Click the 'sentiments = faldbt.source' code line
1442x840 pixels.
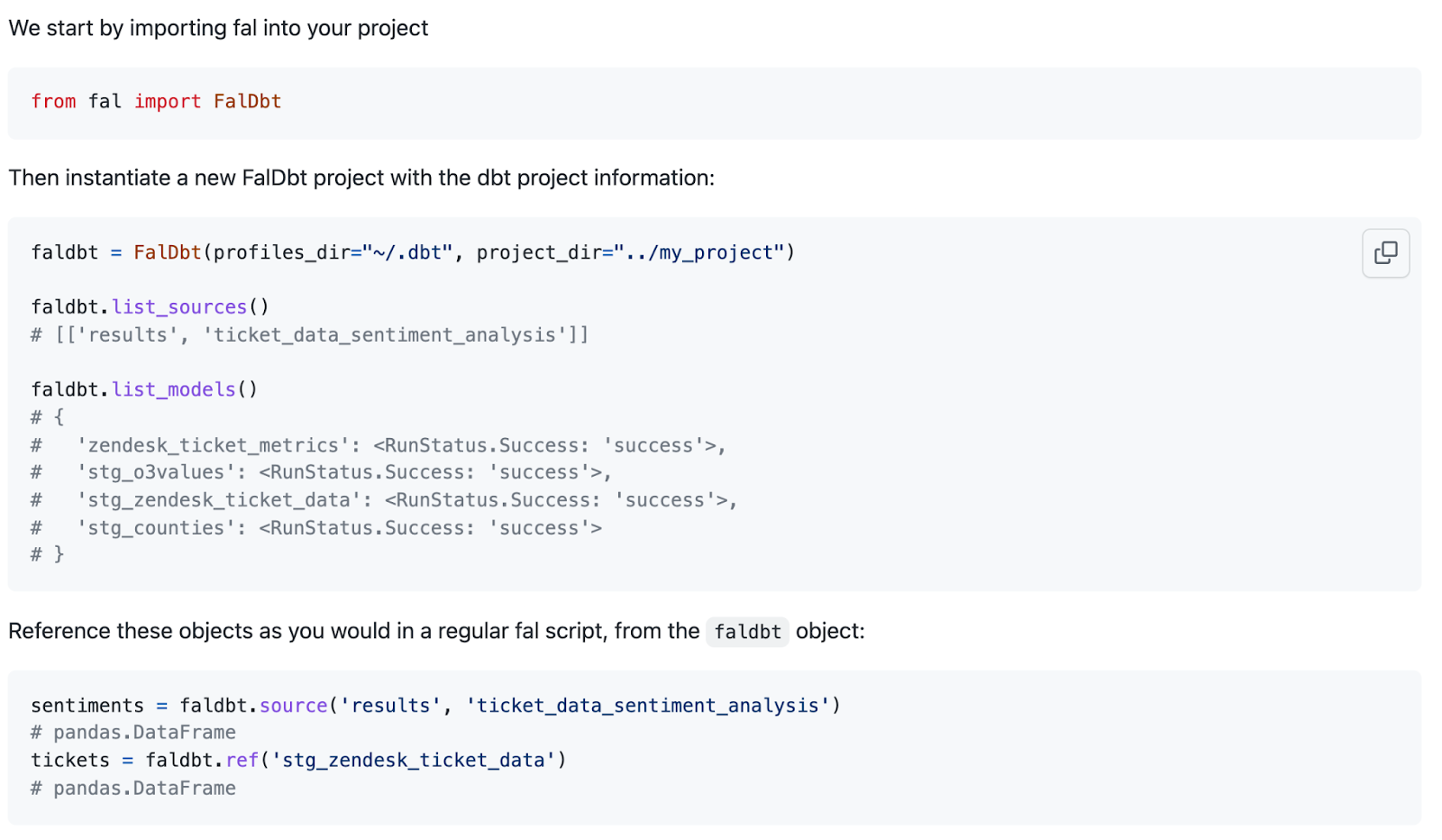point(180,706)
